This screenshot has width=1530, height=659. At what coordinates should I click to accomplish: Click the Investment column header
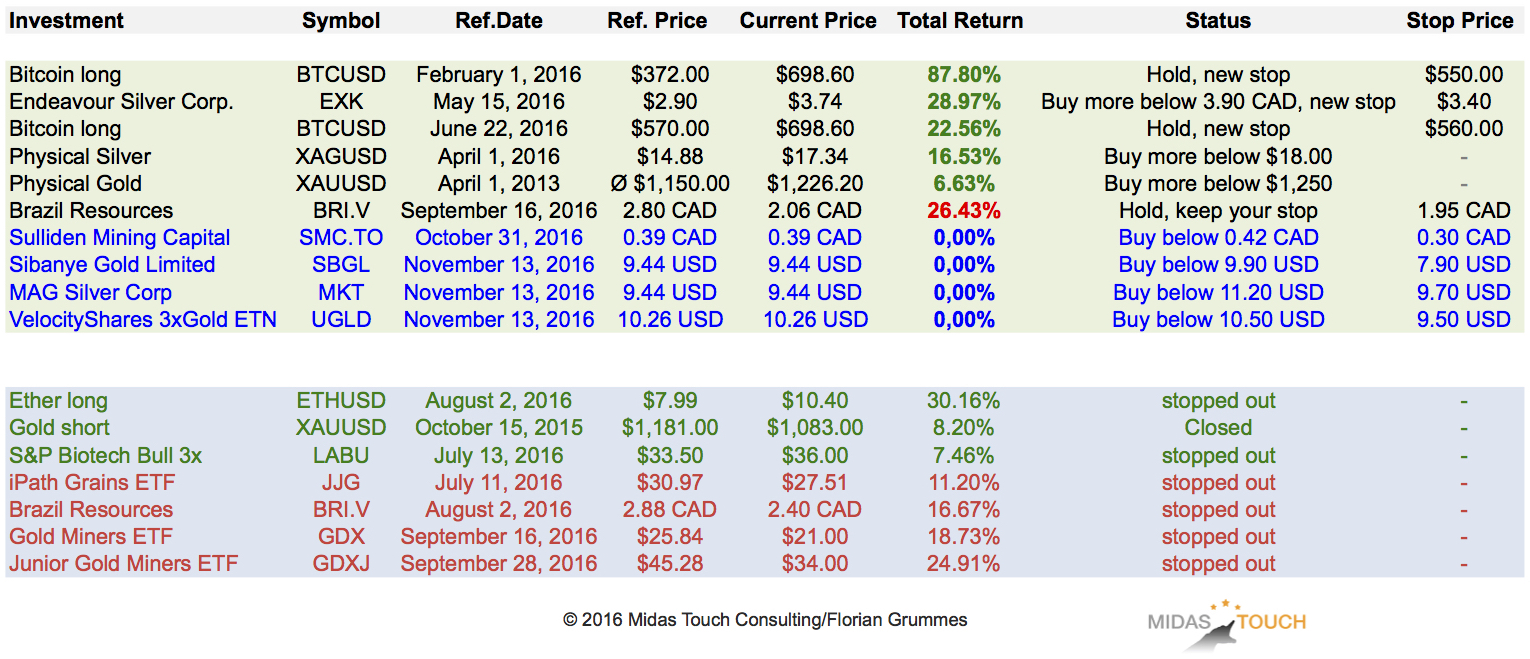click(66, 21)
